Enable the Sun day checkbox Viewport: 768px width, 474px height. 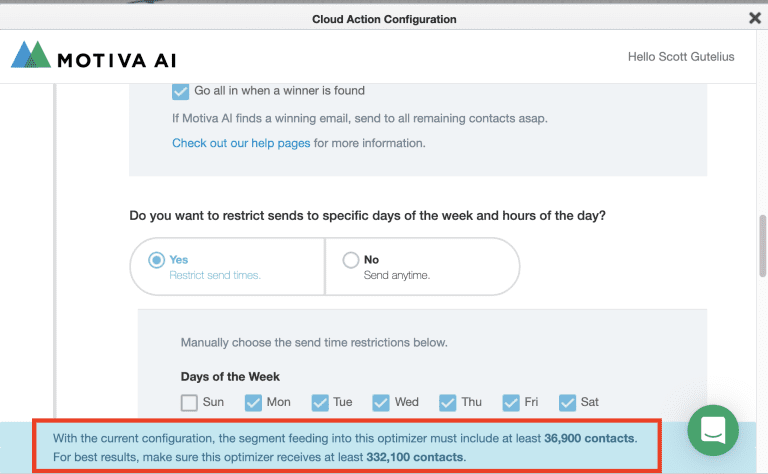[189, 402]
